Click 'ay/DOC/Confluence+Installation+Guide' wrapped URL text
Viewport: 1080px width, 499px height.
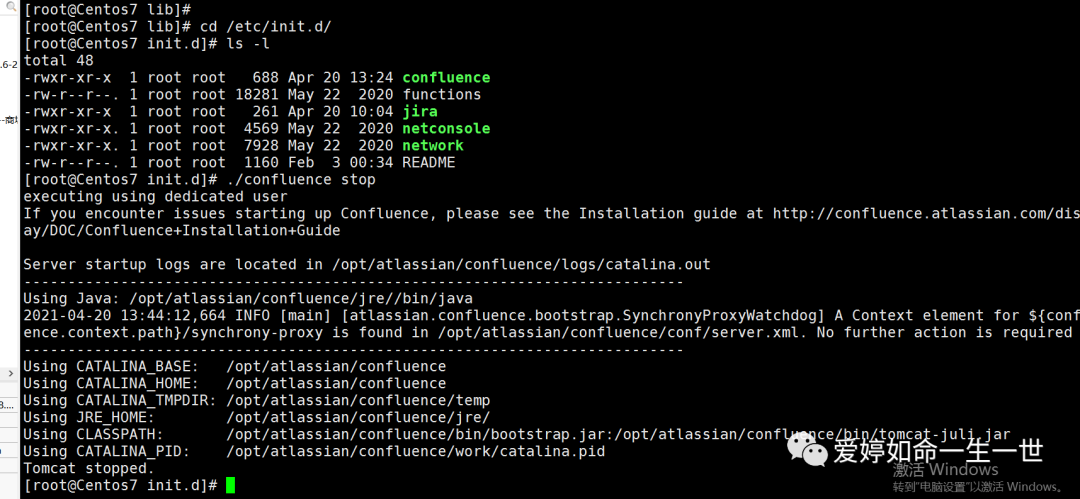pyautogui.click(x=182, y=230)
